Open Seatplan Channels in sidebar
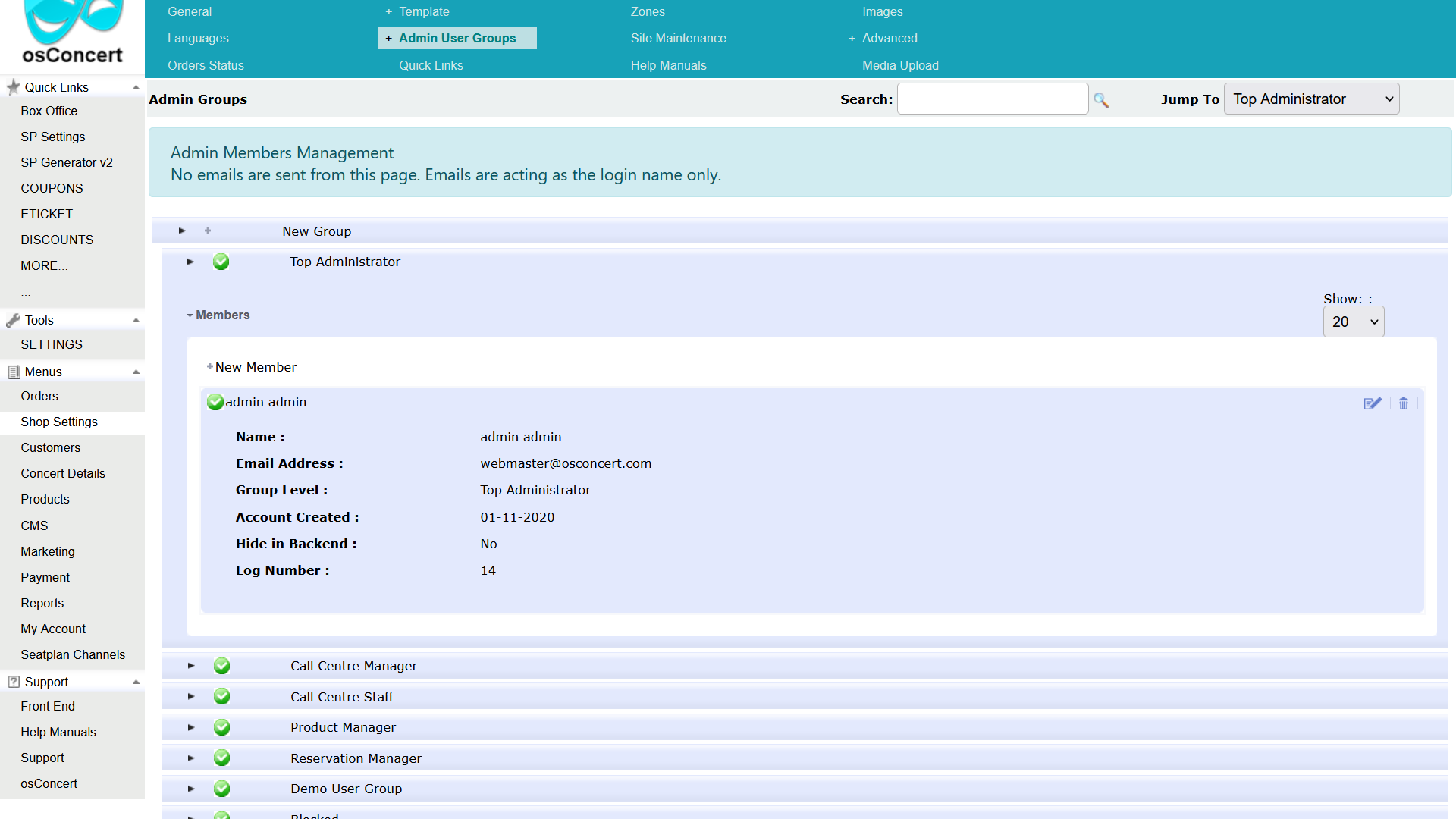 72,654
